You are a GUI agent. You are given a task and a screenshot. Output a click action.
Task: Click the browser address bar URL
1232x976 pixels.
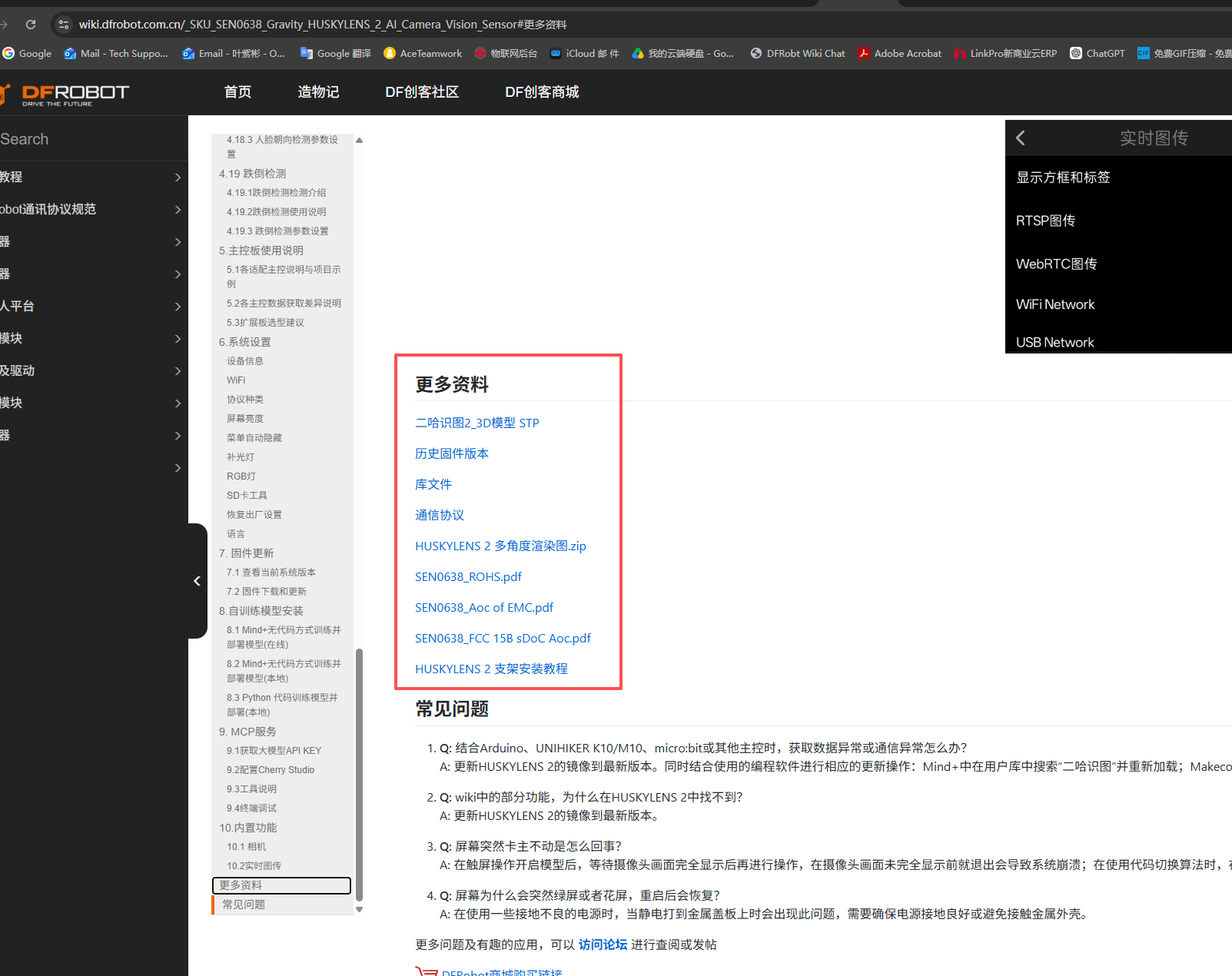click(323, 25)
